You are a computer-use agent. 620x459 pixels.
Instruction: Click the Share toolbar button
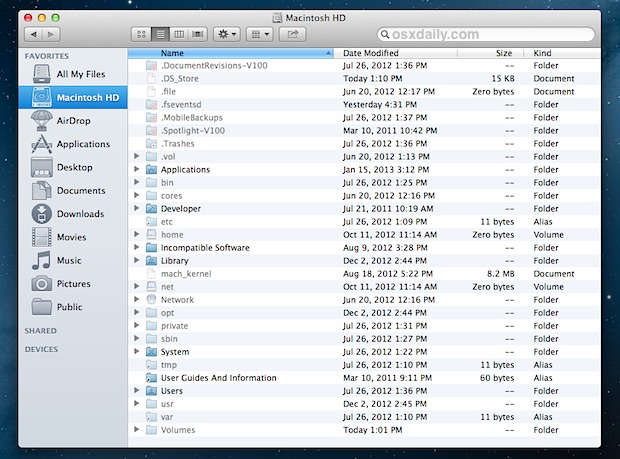point(293,34)
